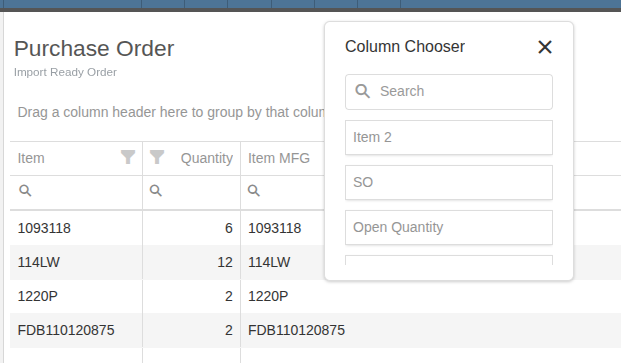This screenshot has height=363, width=621.
Task: Open the Quantity column filter funnel
Action: click(157, 157)
